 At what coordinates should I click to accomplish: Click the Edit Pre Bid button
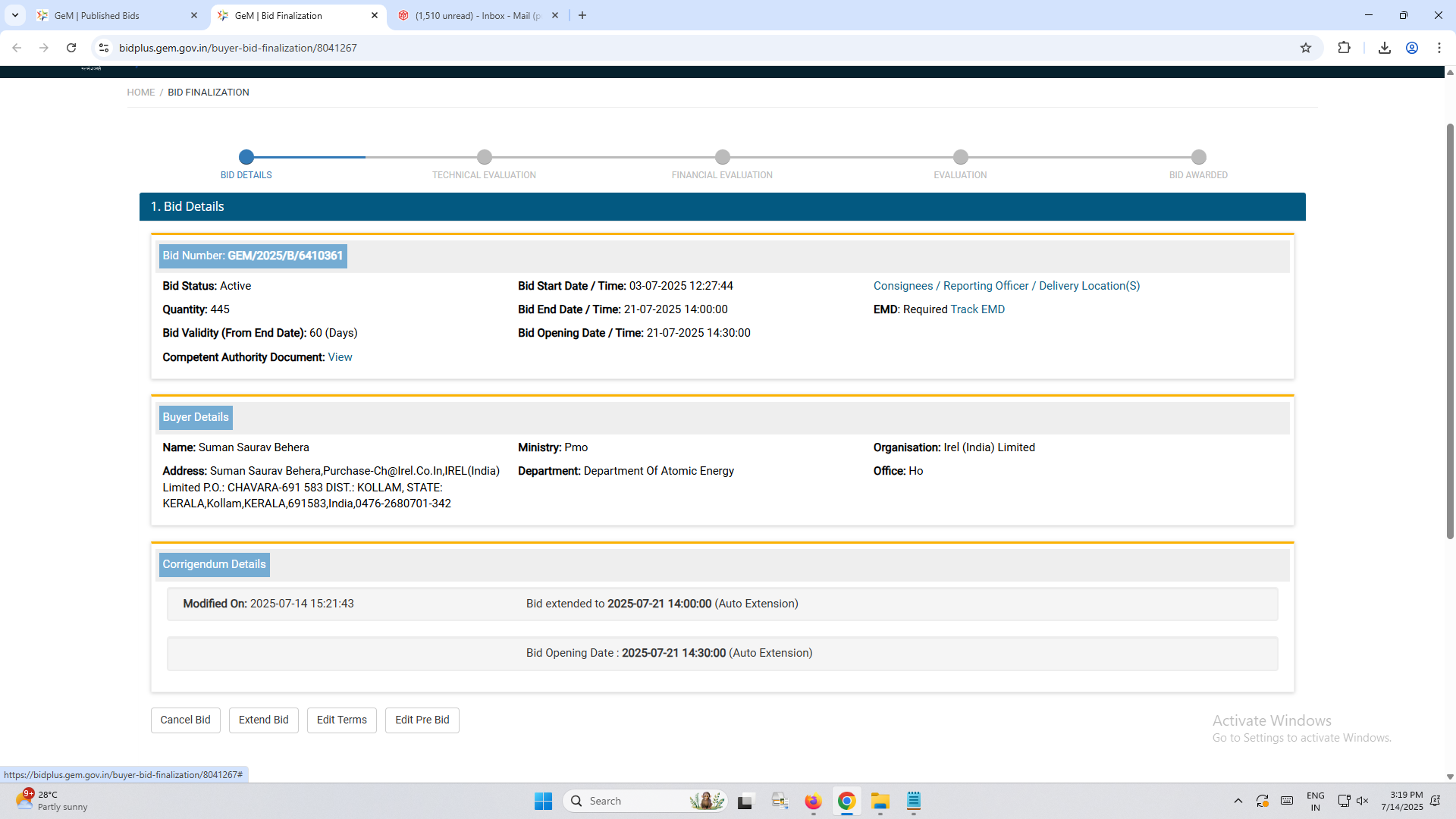[x=422, y=720]
